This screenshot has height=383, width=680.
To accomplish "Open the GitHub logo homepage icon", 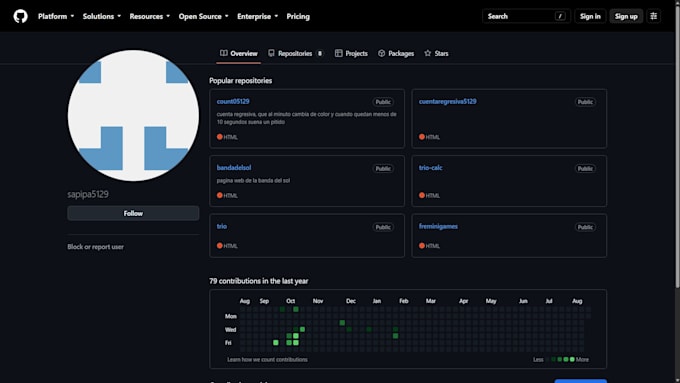I will tap(20, 16).
